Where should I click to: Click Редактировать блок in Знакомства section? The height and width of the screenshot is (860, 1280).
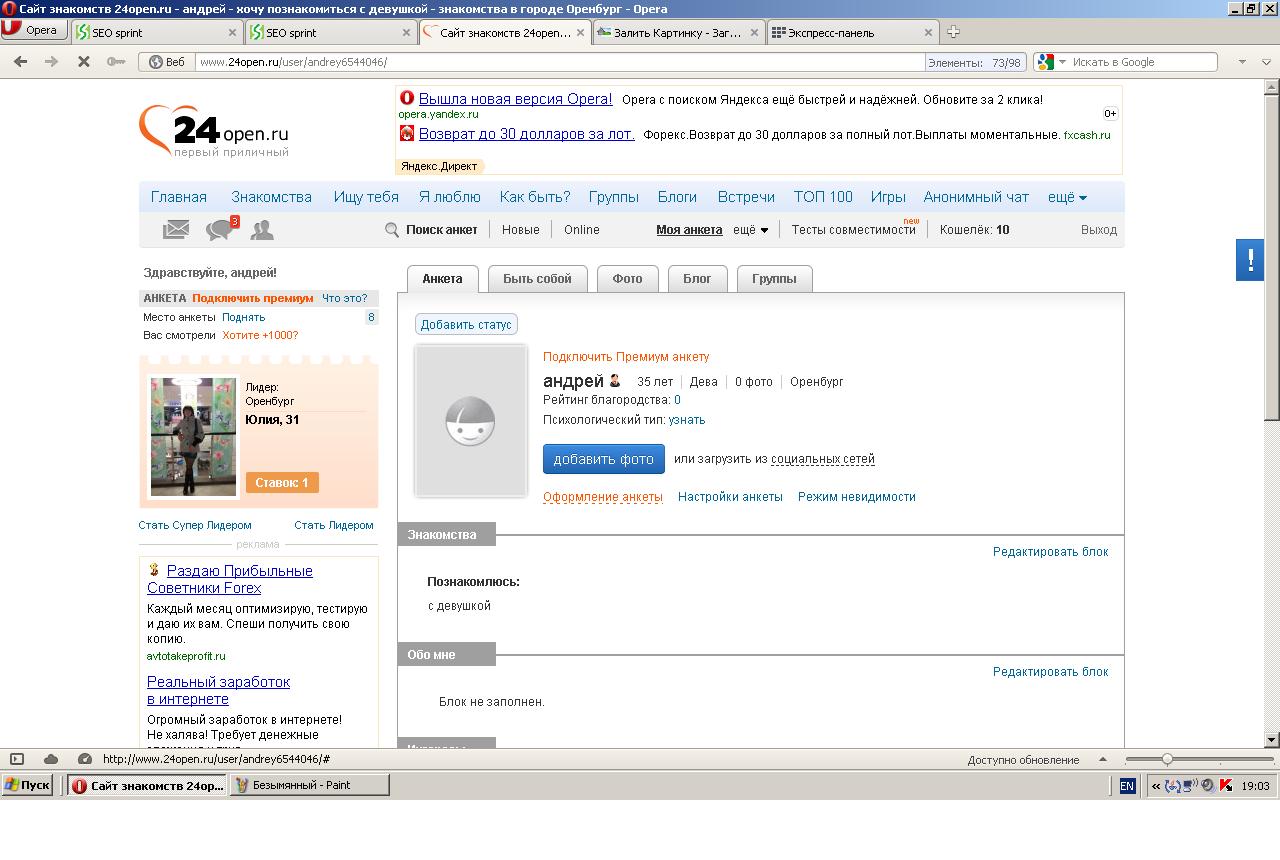coord(1050,552)
